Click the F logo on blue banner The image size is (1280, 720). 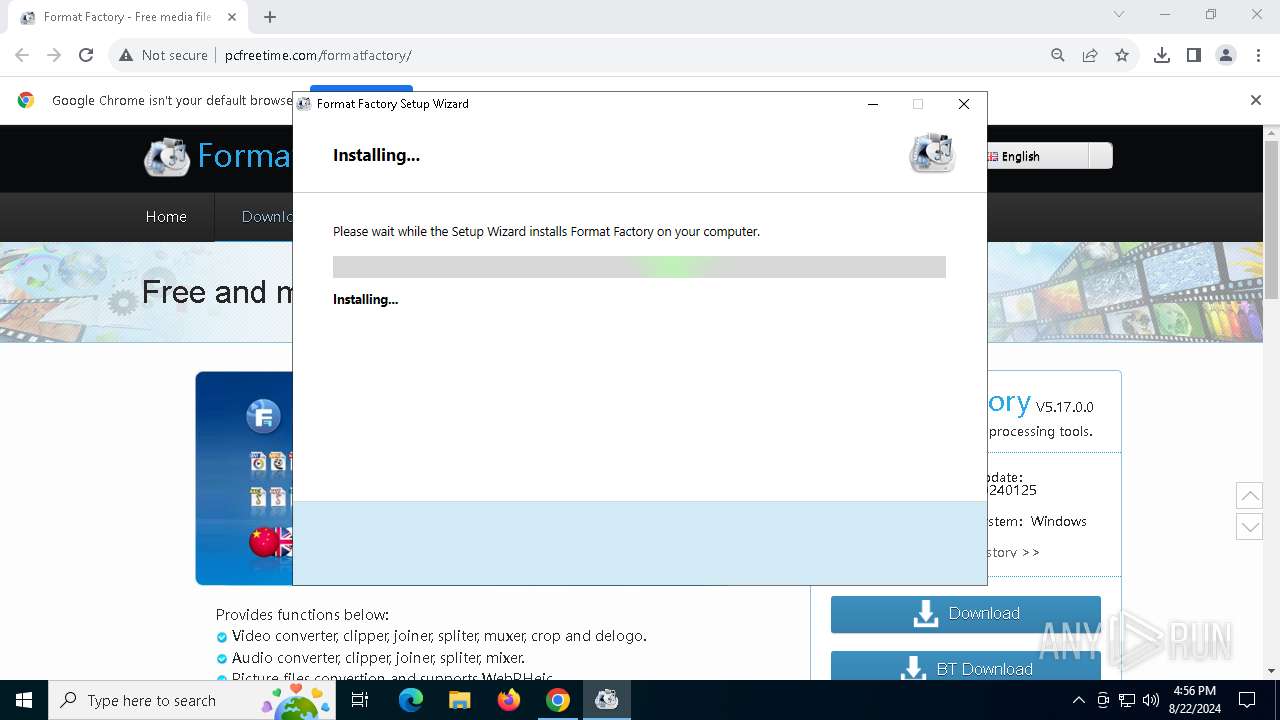coord(264,415)
